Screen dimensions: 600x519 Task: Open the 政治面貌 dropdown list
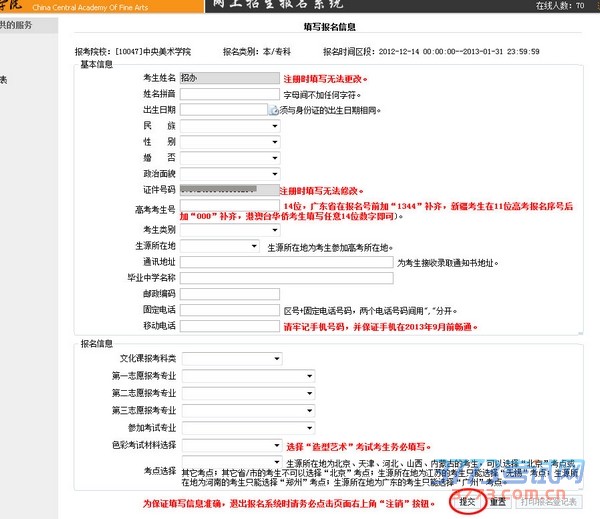click(x=229, y=173)
